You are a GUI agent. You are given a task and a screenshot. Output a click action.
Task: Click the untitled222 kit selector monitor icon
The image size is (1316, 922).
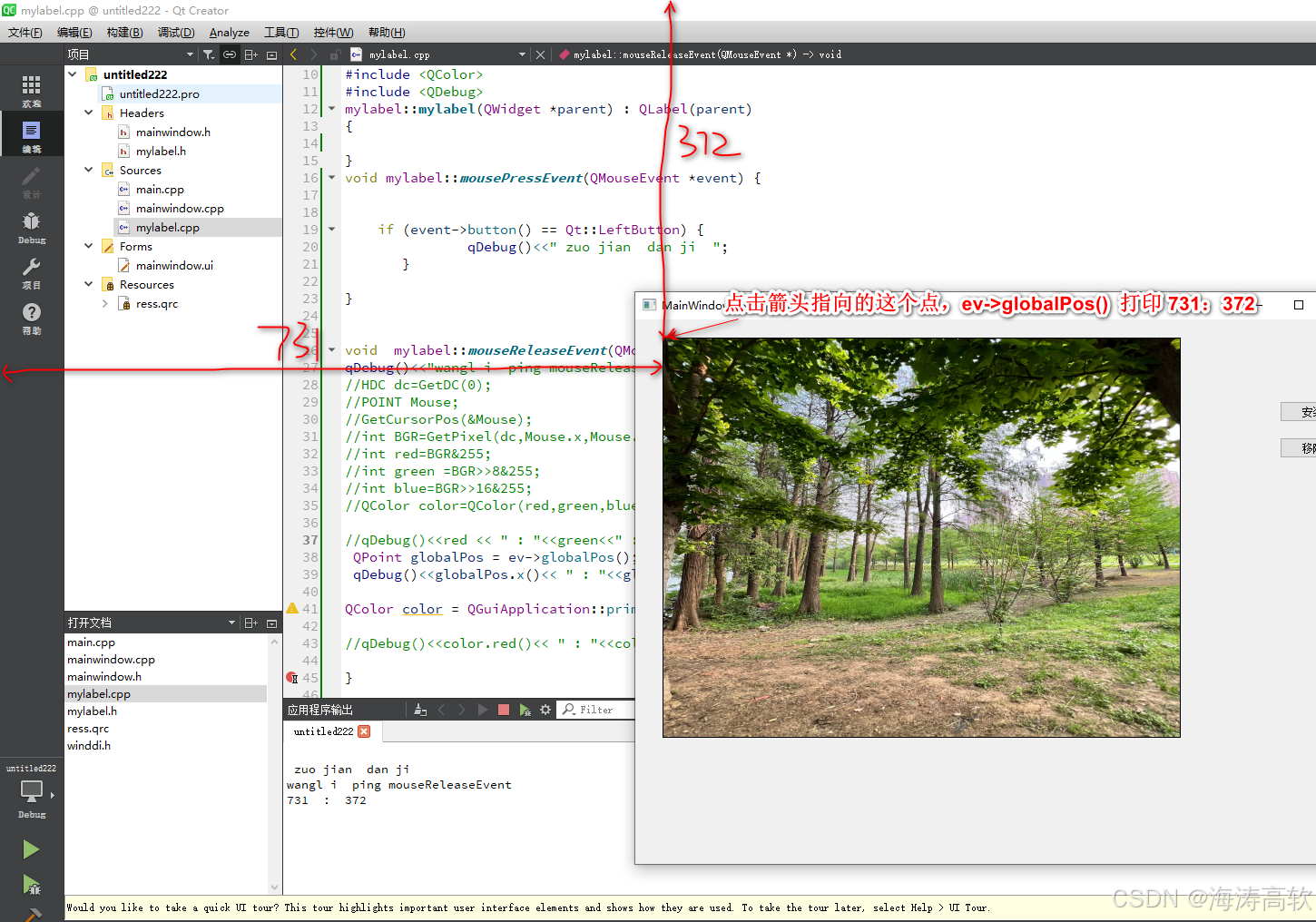click(32, 791)
